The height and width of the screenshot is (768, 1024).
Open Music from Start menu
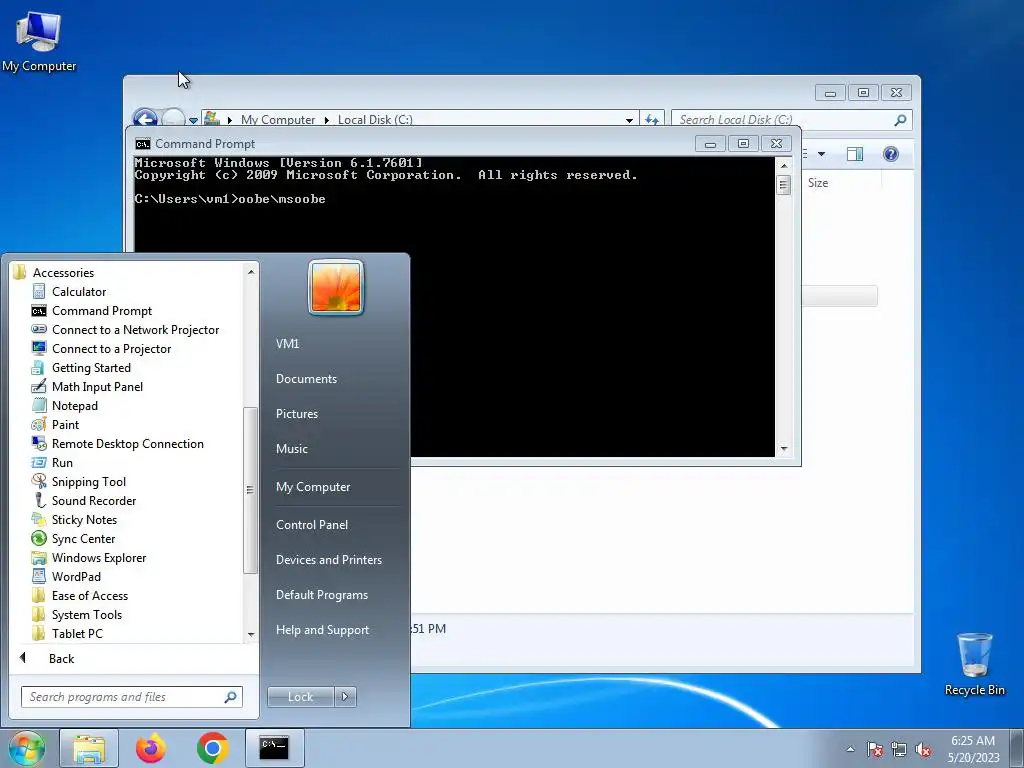291,449
